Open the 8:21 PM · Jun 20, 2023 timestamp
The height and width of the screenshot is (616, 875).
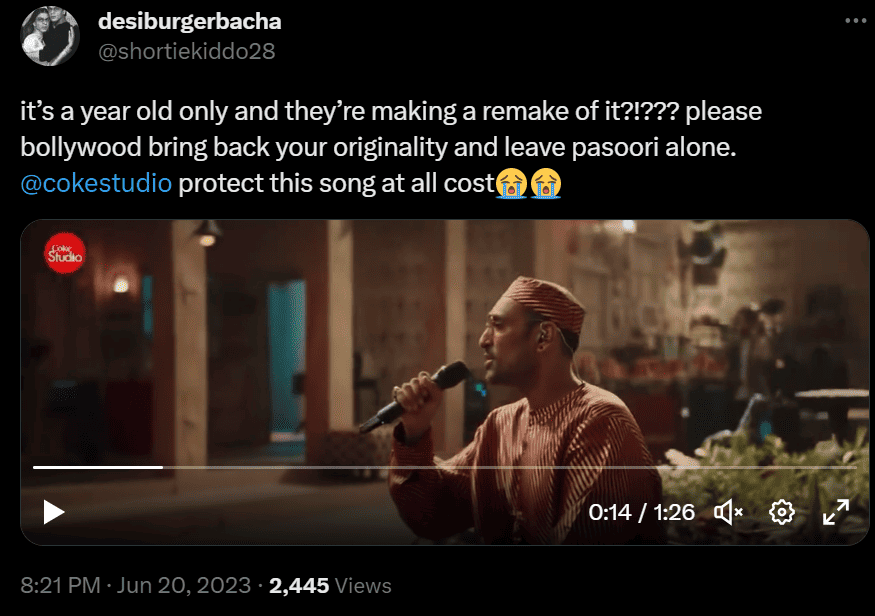[135, 586]
